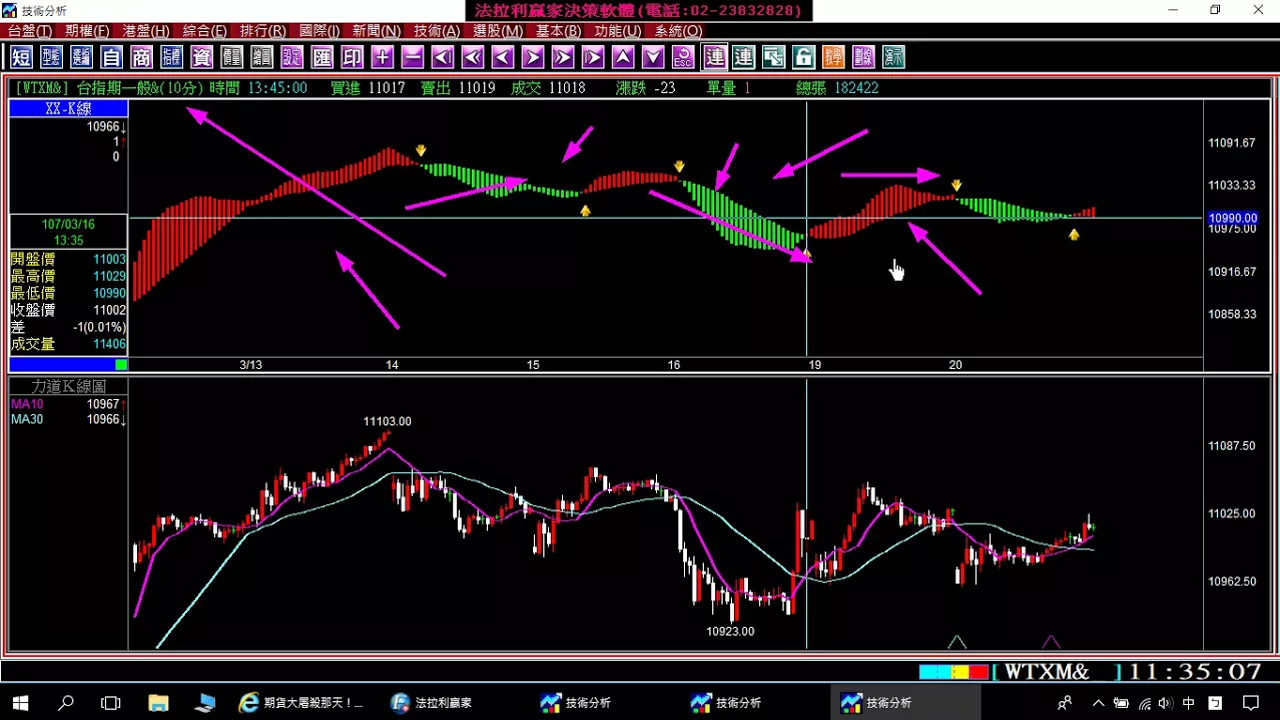Toggle the padlock lock icon
Viewport: 1280px width, 720px height.
[803, 57]
